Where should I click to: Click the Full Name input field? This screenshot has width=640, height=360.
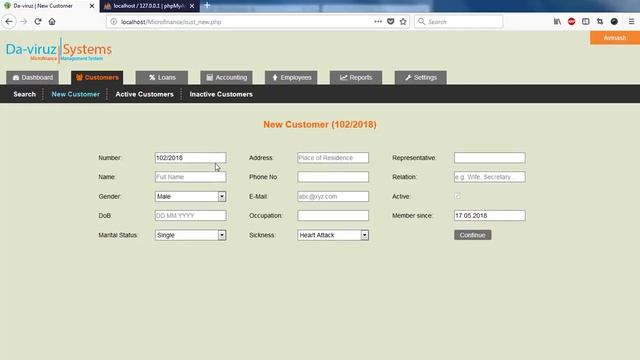(191, 177)
